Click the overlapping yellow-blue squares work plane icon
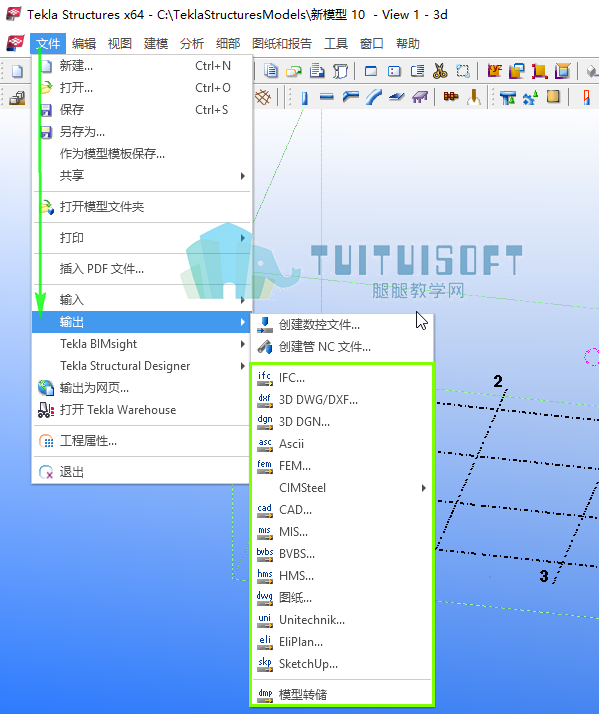 (517, 71)
